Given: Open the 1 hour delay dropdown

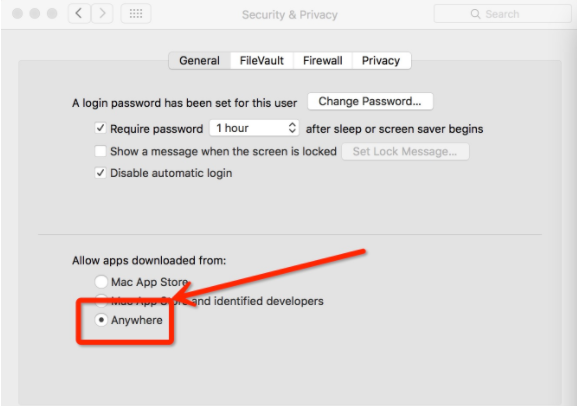Looking at the screenshot, I should coord(254,128).
